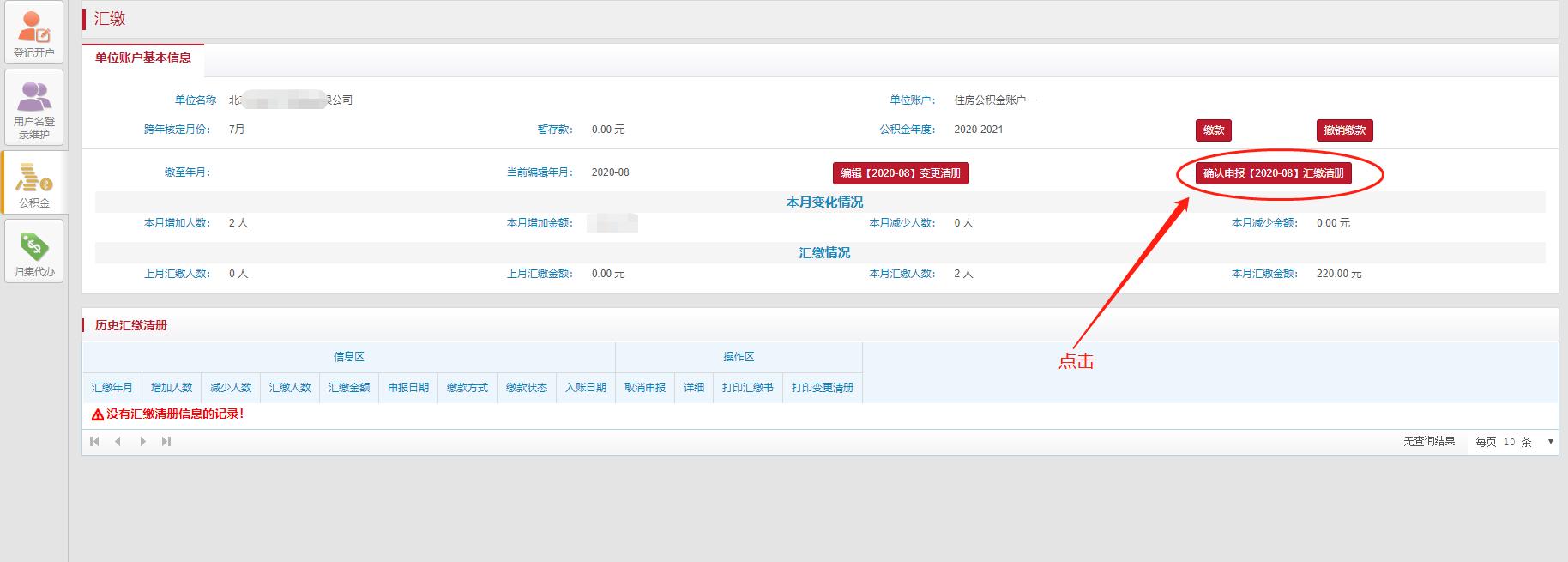
Task: Open the 登记开户 sidebar icon
Action: tap(33, 32)
